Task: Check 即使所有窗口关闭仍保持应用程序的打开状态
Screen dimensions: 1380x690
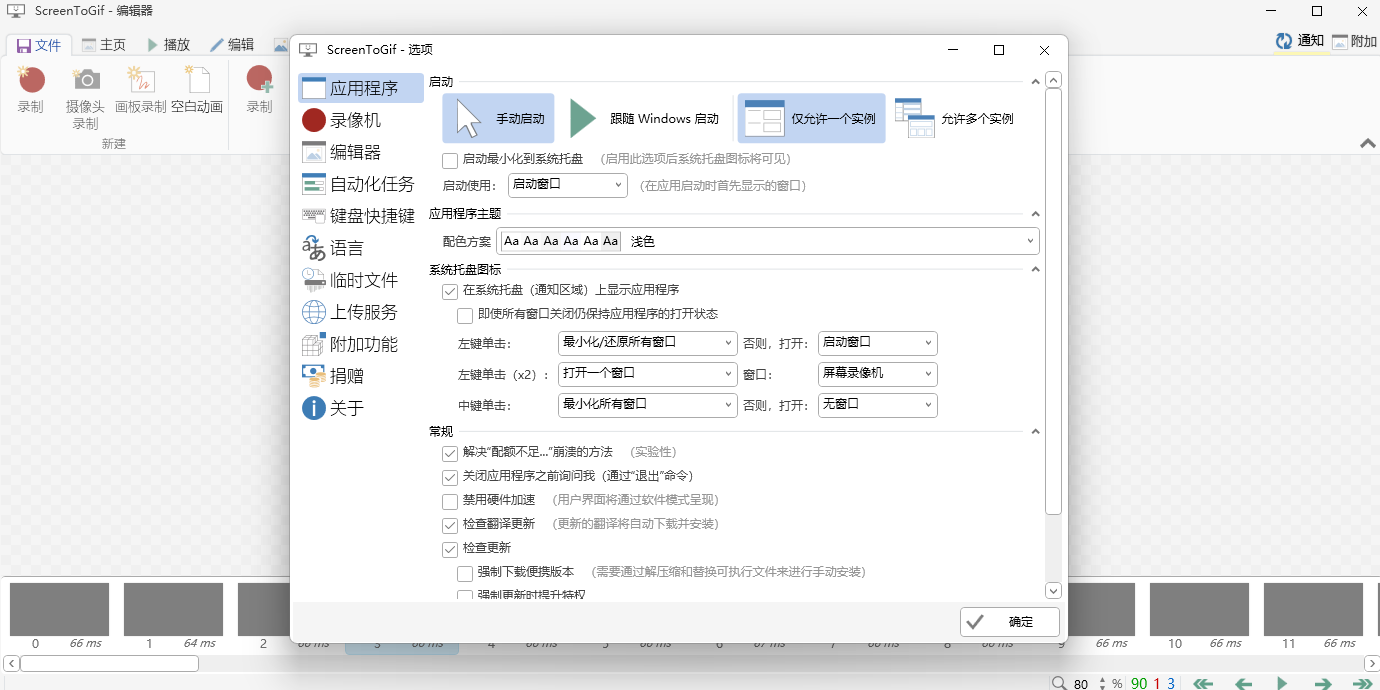Action: pyautogui.click(x=465, y=315)
